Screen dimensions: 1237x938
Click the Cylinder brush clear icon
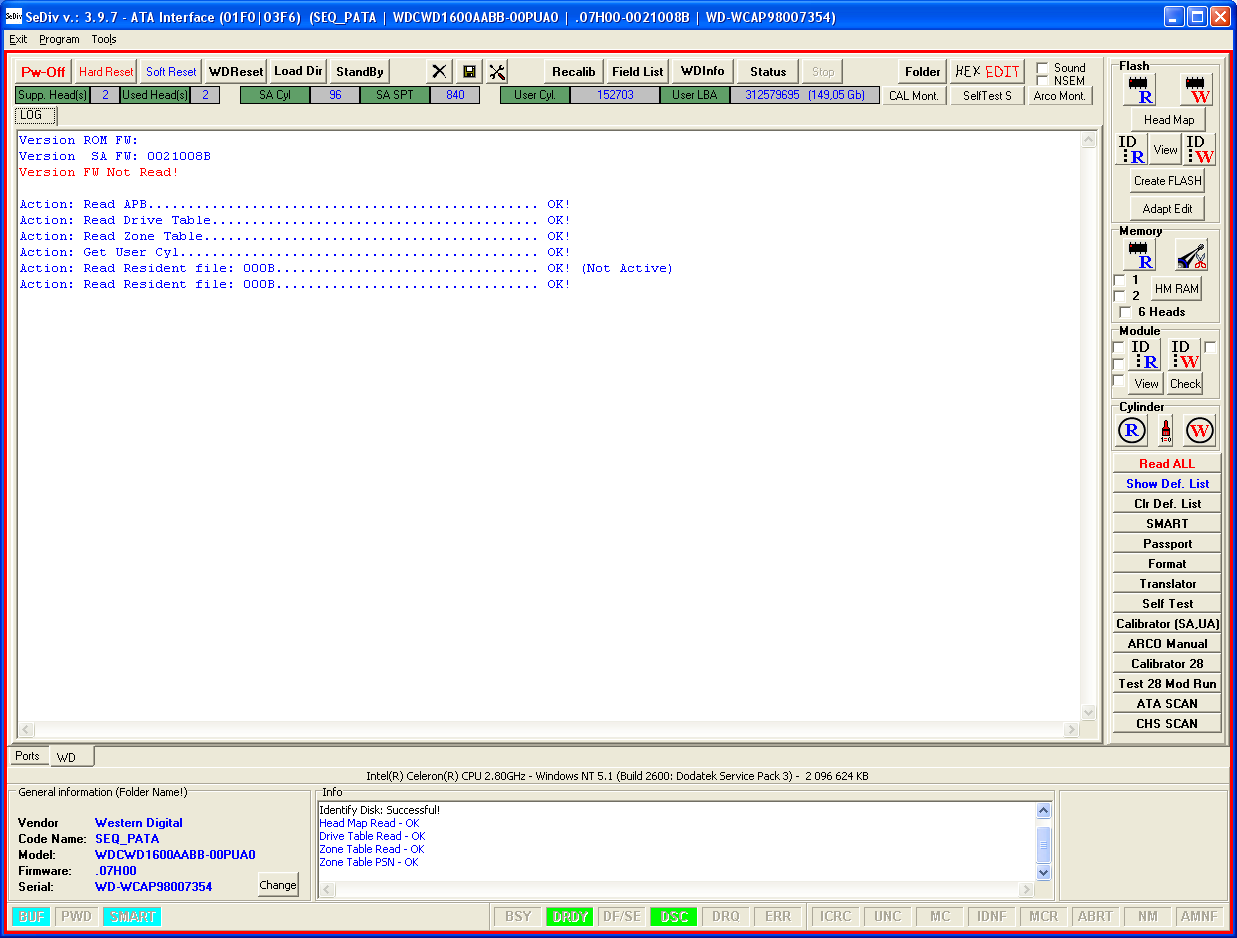point(1165,431)
